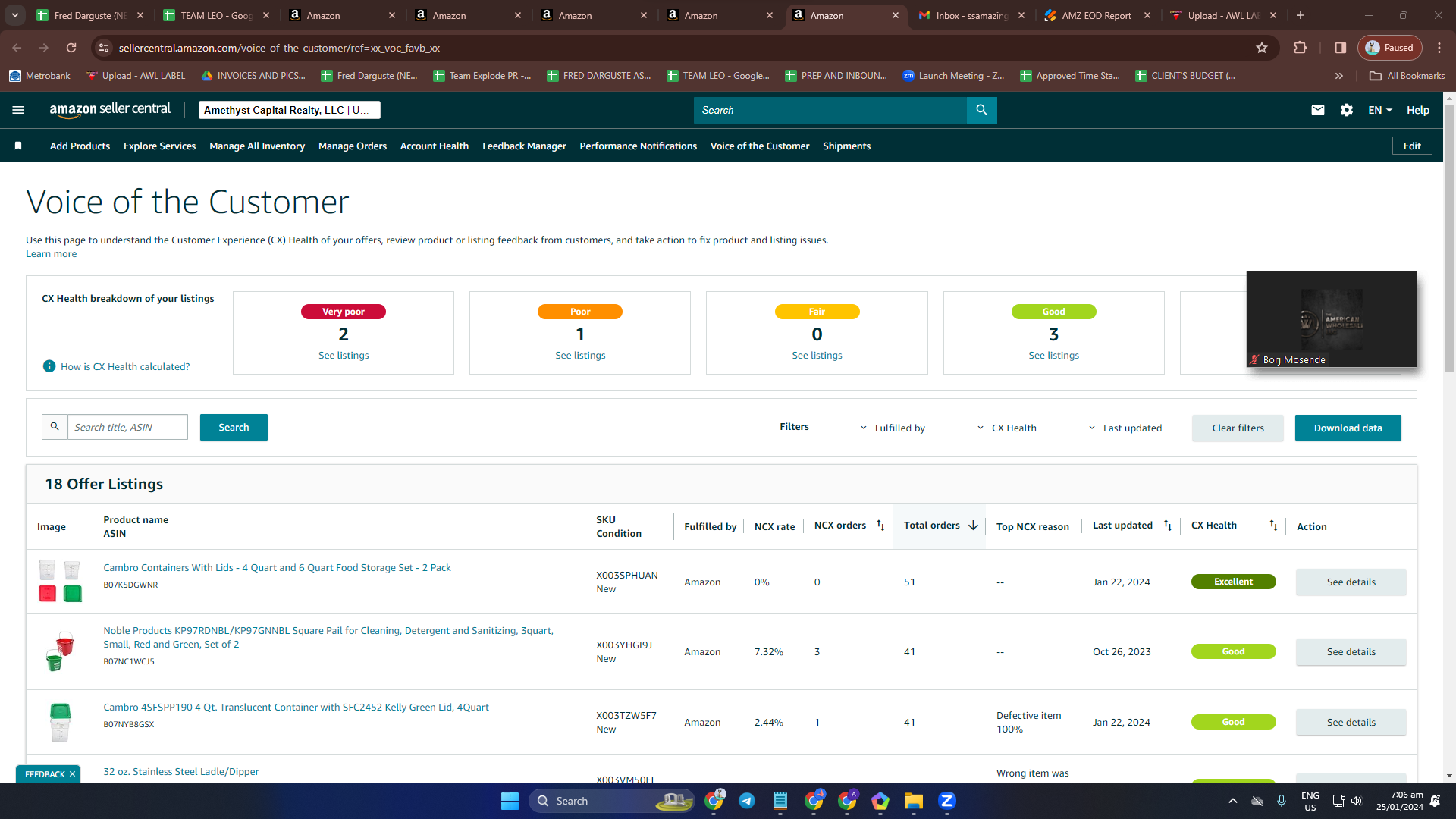Open the Chrome three-dot menu

(x=1439, y=48)
